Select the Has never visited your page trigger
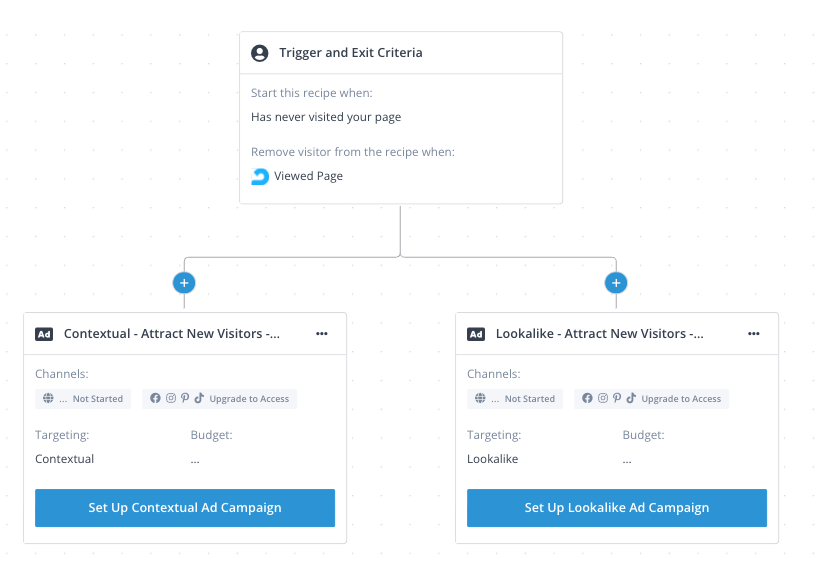The height and width of the screenshot is (575, 831). (x=326, y=117)
